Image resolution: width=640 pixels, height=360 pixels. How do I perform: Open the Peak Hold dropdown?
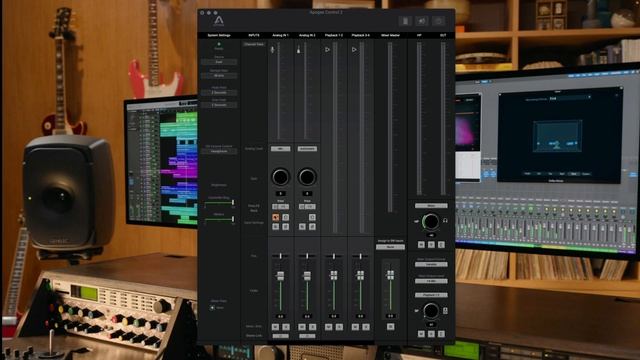pyautogui.click(x=219, y=93)
